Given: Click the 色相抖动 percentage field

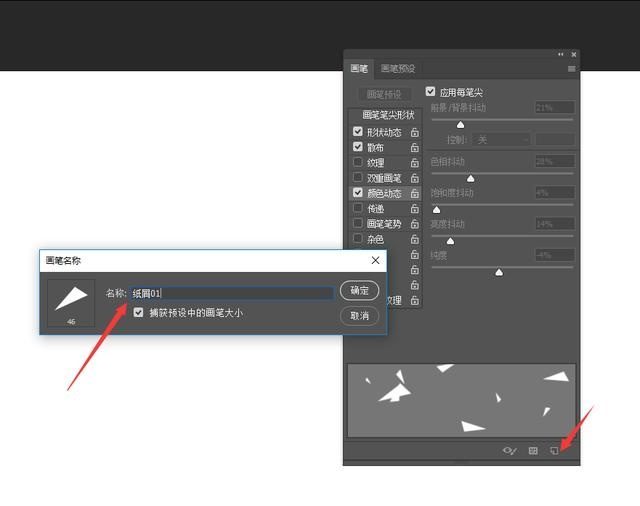Looking at the screenshot, I should coord(555,161).
